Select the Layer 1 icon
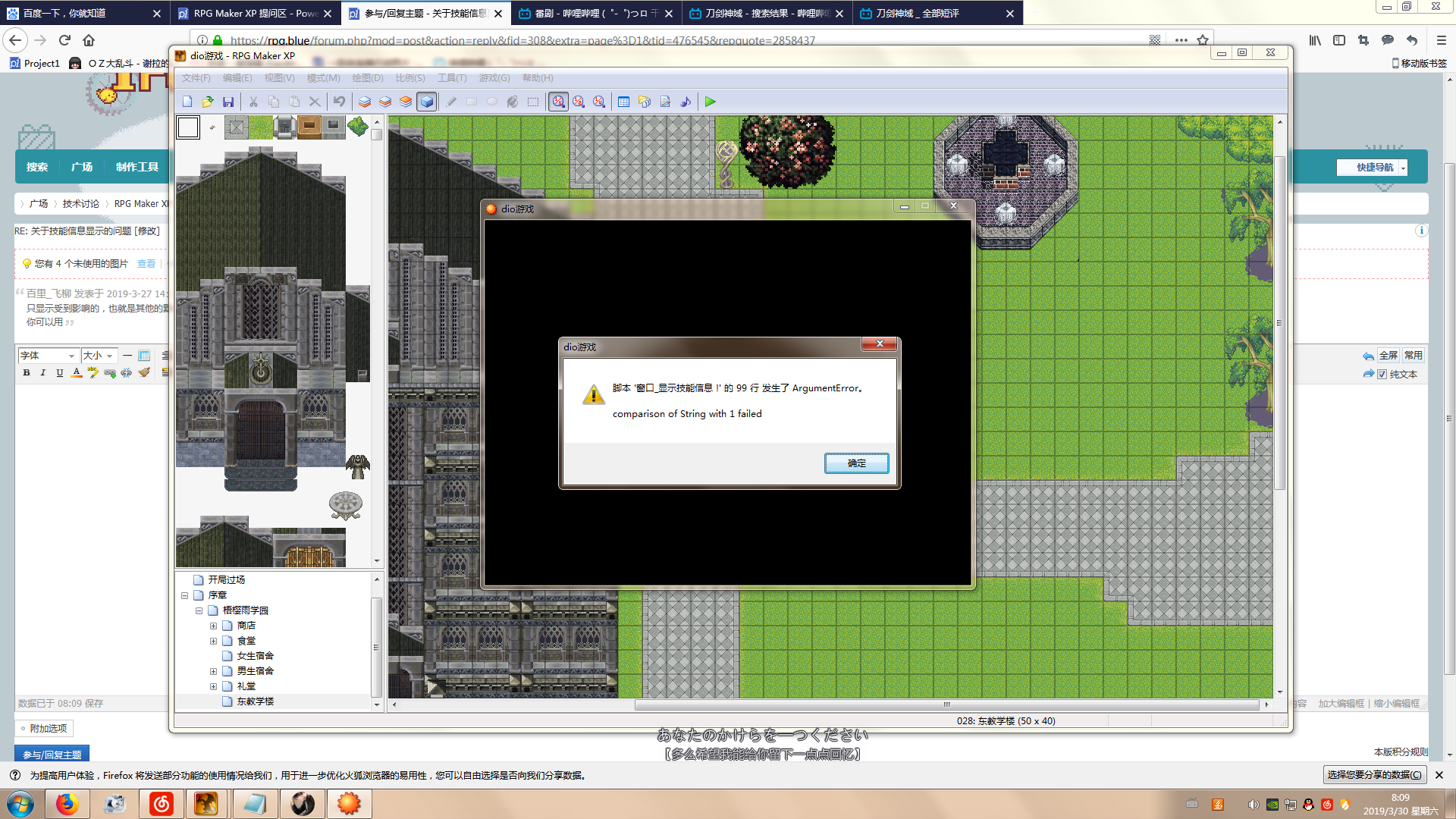Image resolution: width=1456 pixels, height=819 pixels. coord(365,102)
